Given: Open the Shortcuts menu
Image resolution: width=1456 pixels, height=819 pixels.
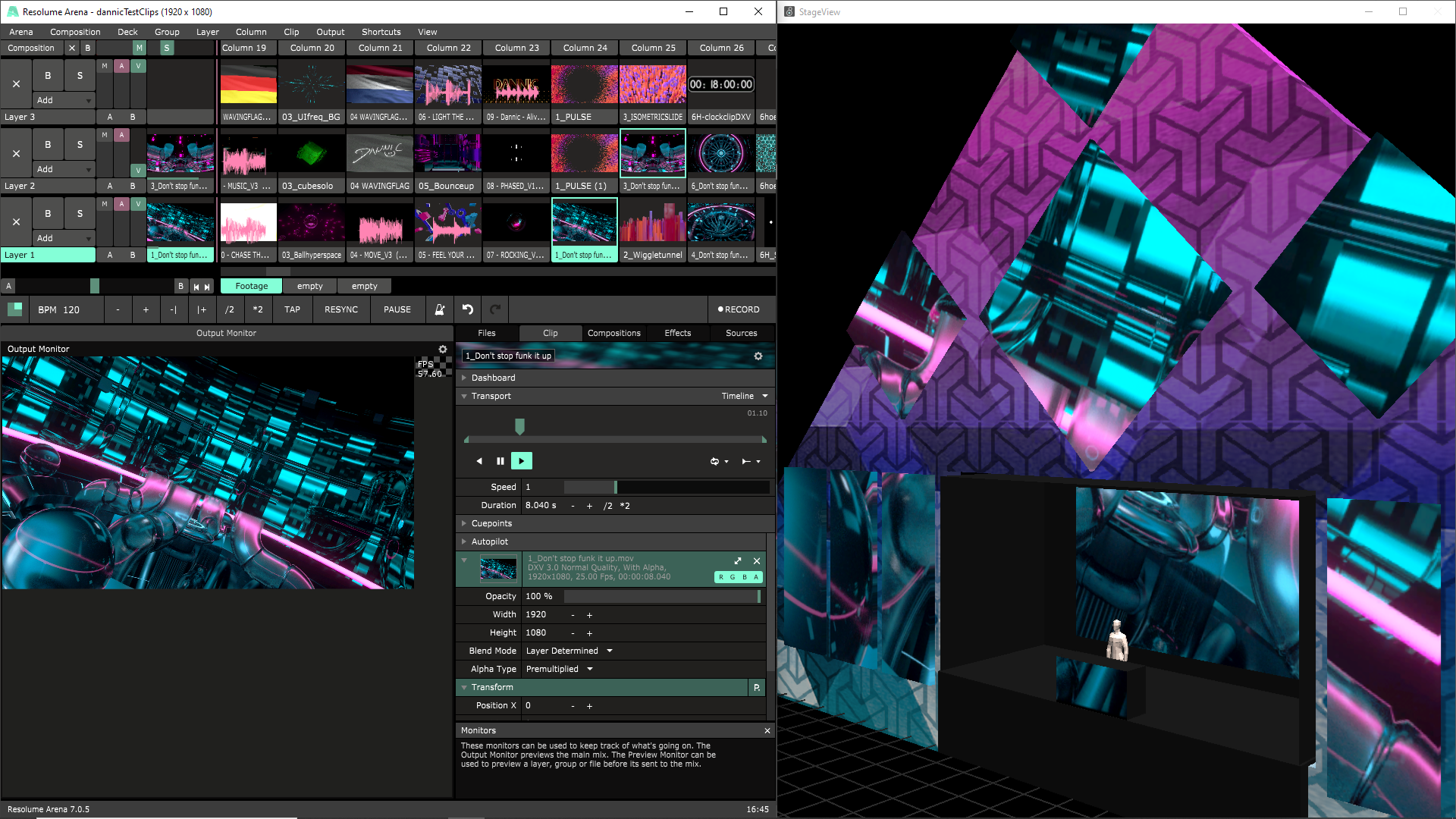Looking at the screenshot, I should [x=381, y=32].
